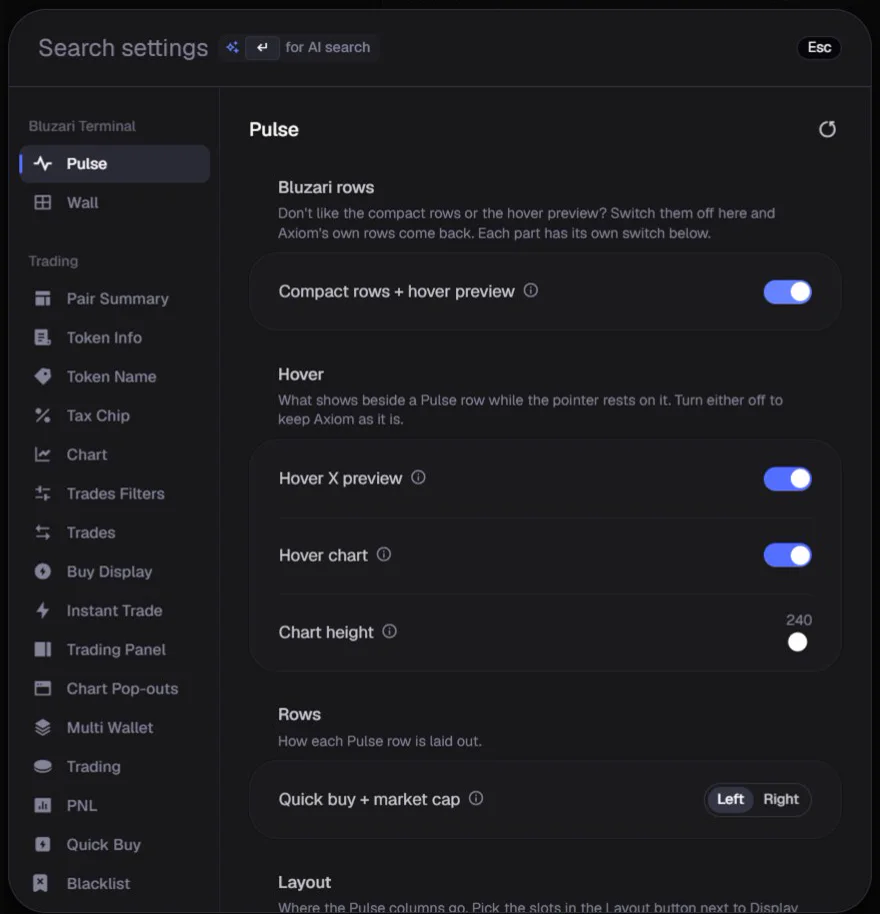Show info for Compact rows + hover preview
Image resolution: width=880 pixels, height=914 pixels.
pyautogui.click(x=530, y=290)
